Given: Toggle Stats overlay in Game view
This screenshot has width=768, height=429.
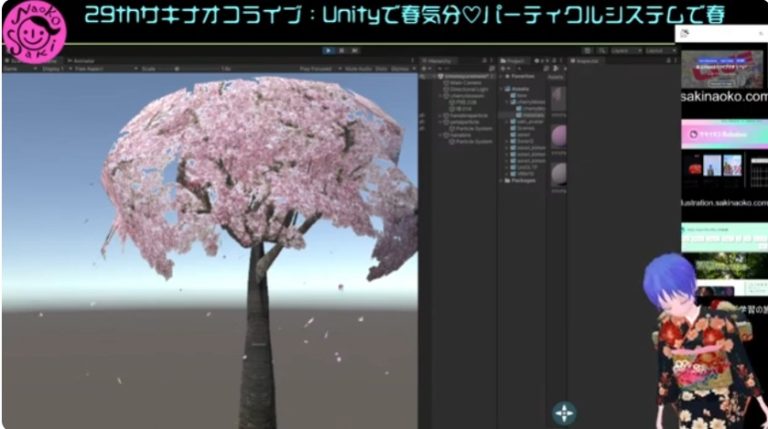Looking at the screenshot, I should click(x=382, y=69).
